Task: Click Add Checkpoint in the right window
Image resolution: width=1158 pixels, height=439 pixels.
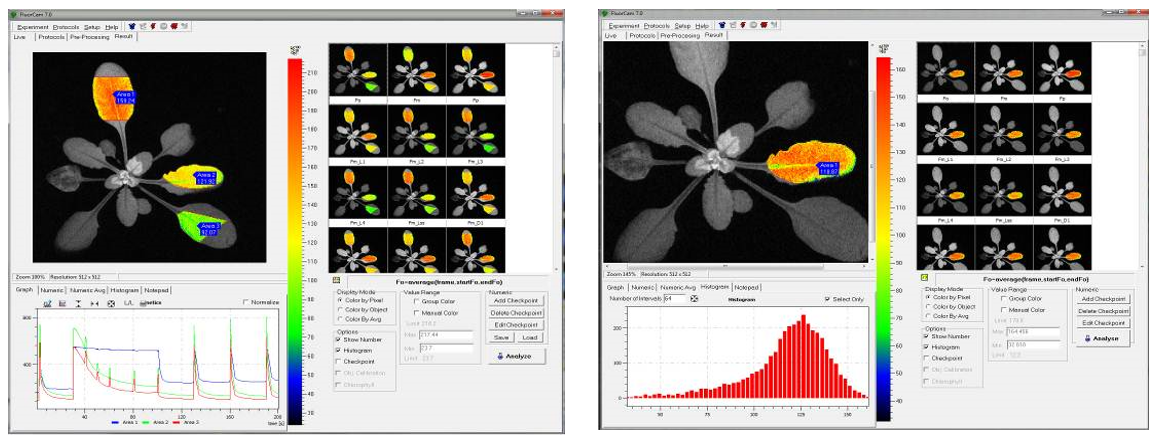Action: (x=1101, y=299)
